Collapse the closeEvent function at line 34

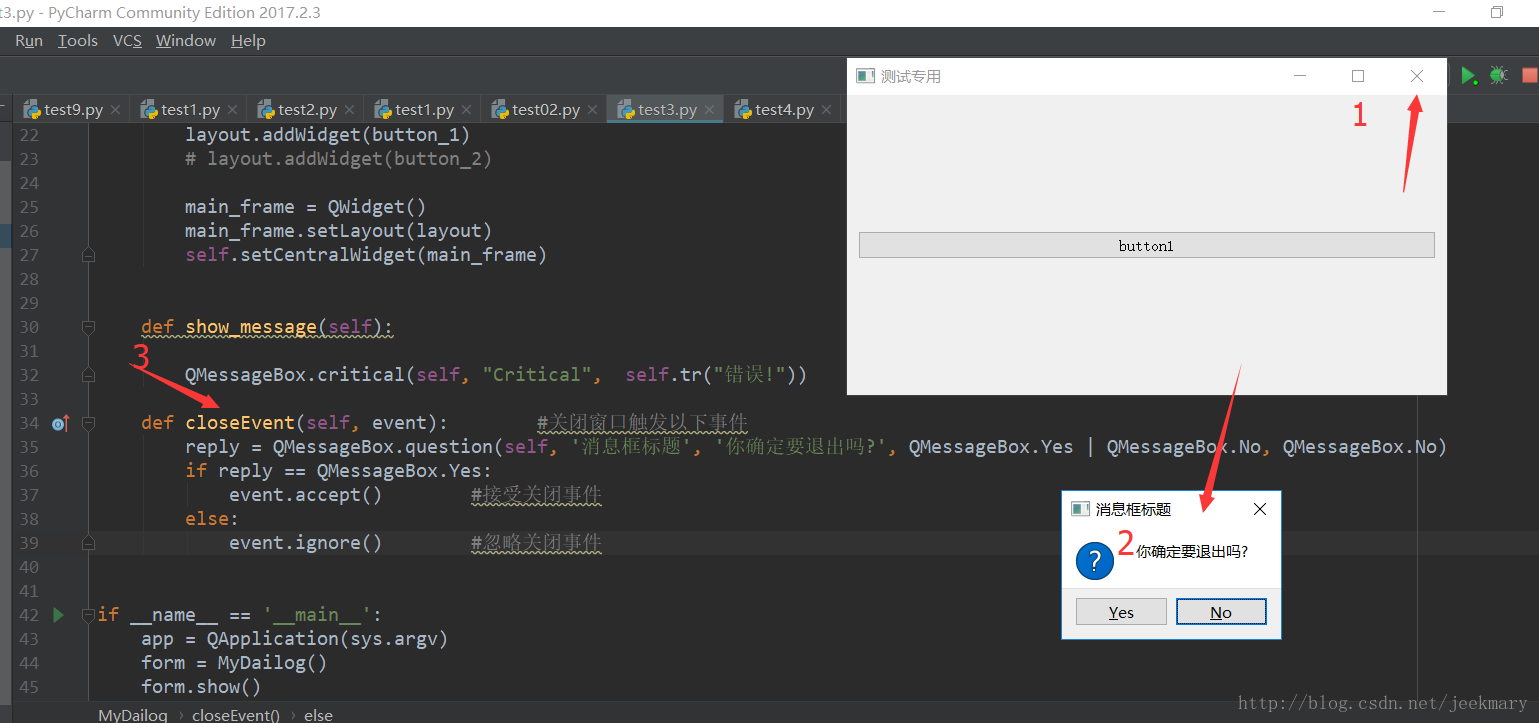tap(88, 423)
